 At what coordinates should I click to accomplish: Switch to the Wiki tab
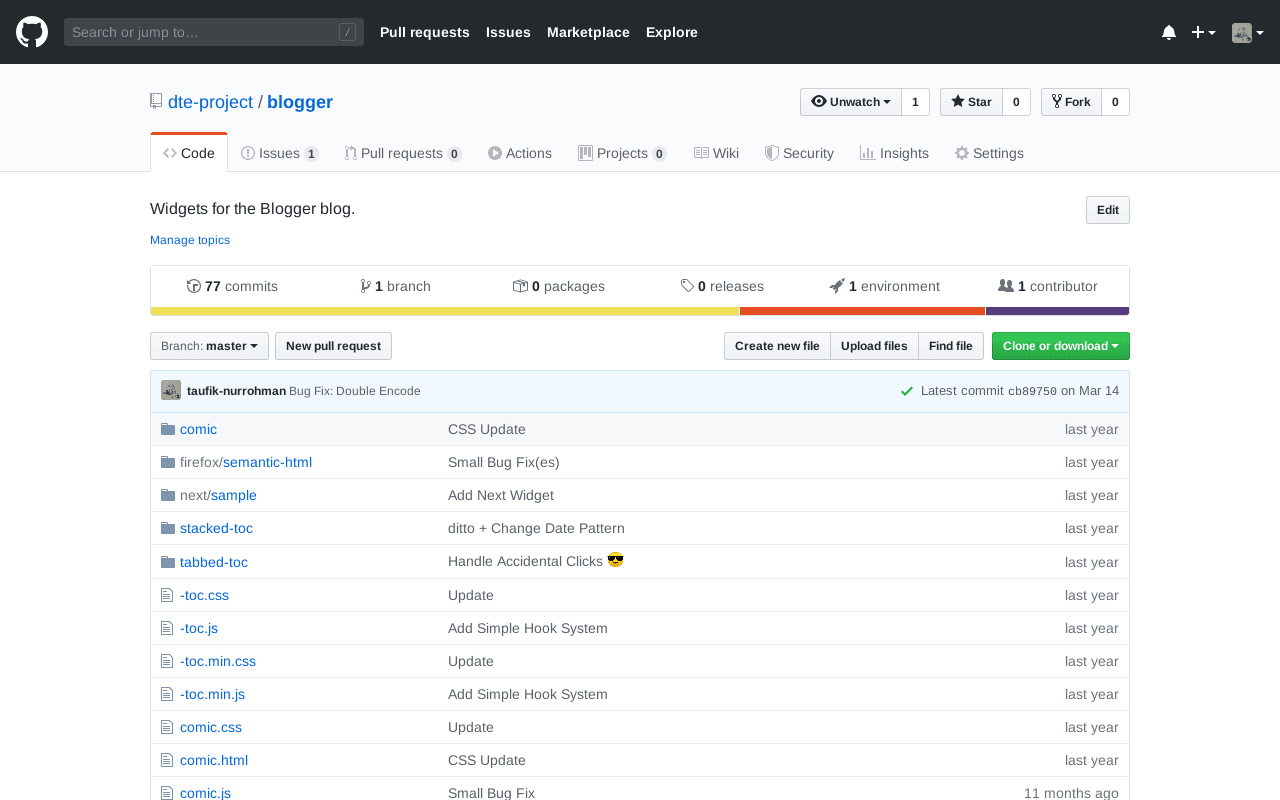coord(716,153)
